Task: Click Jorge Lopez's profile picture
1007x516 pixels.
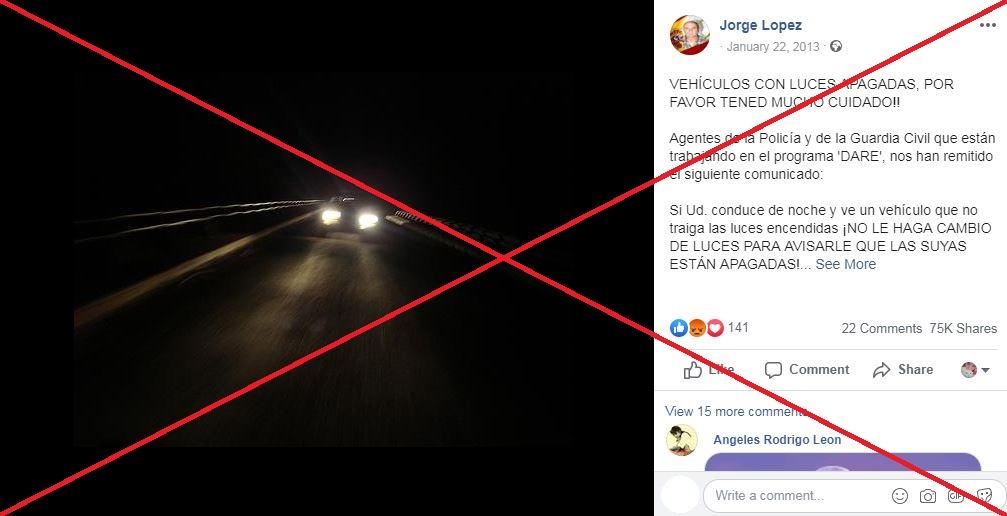Action: 690,35
